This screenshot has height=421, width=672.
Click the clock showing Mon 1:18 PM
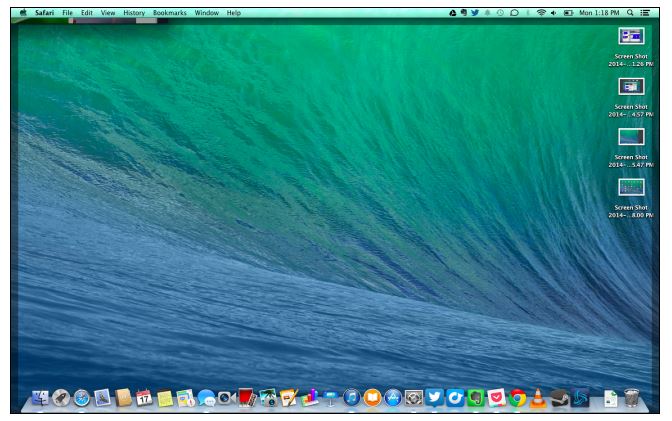tap(599, 13)
